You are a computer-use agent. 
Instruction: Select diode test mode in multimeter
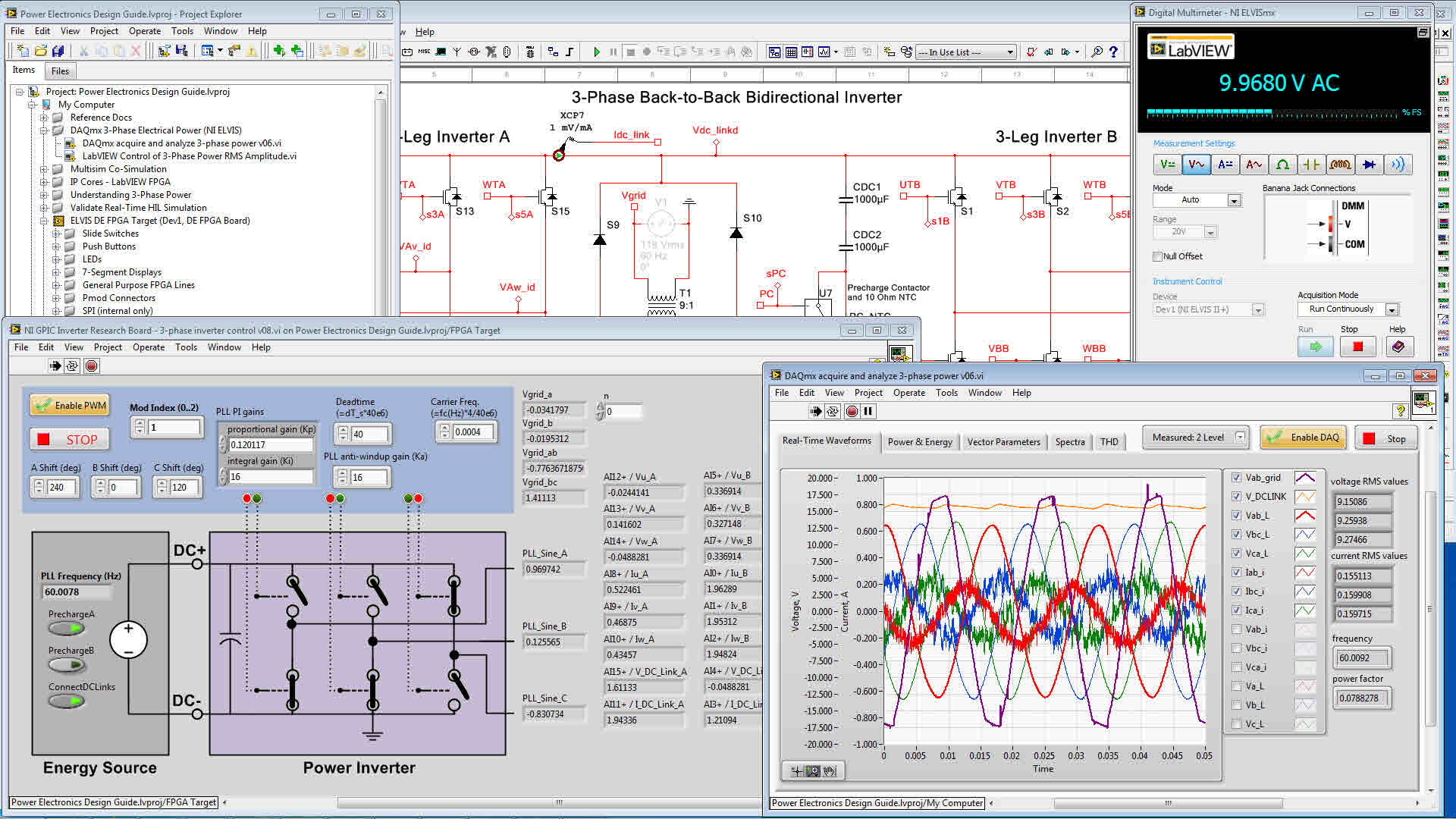[x=1369, y=165]
